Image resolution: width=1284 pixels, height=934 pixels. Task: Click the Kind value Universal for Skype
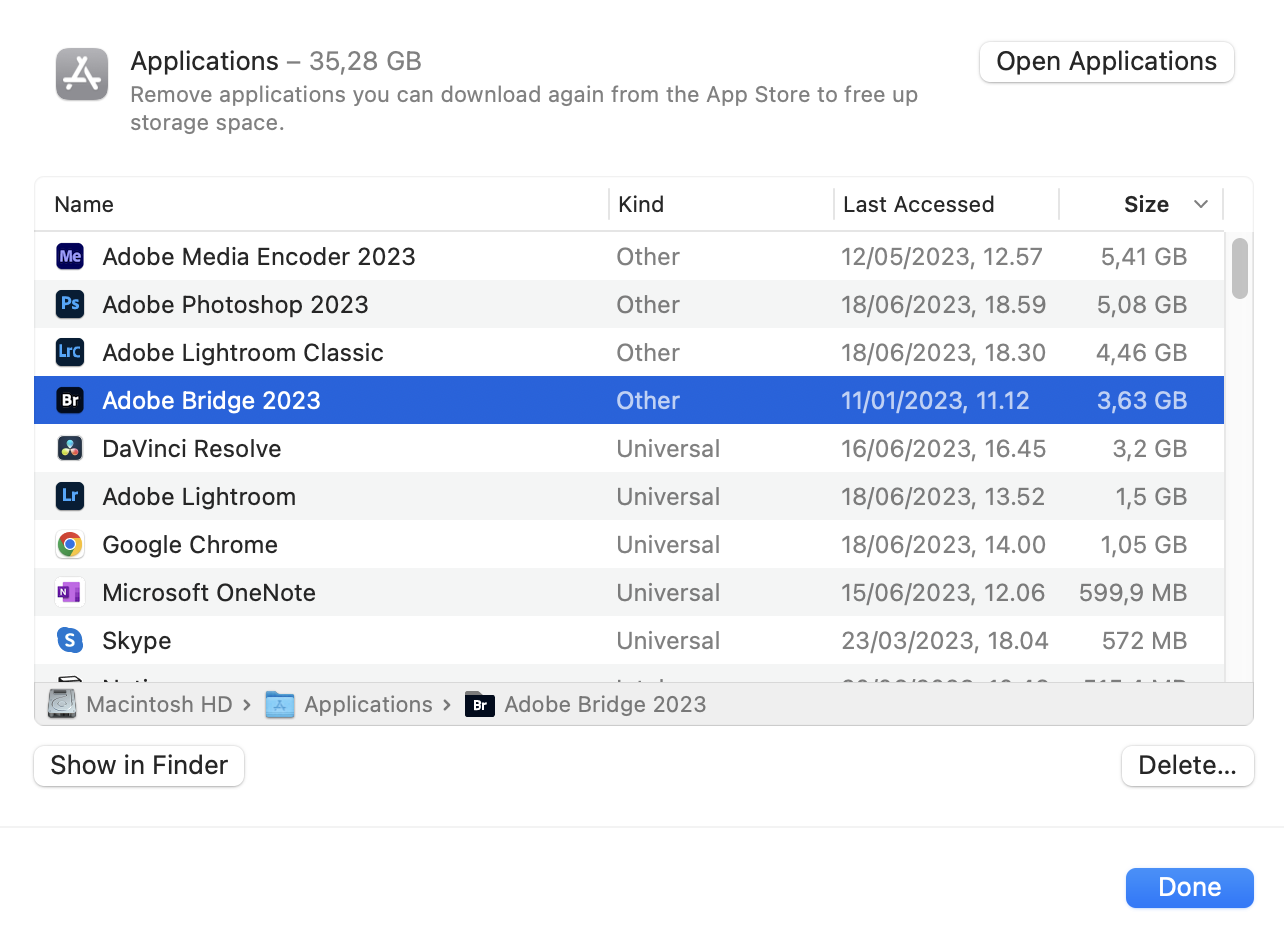coord(668,641)
